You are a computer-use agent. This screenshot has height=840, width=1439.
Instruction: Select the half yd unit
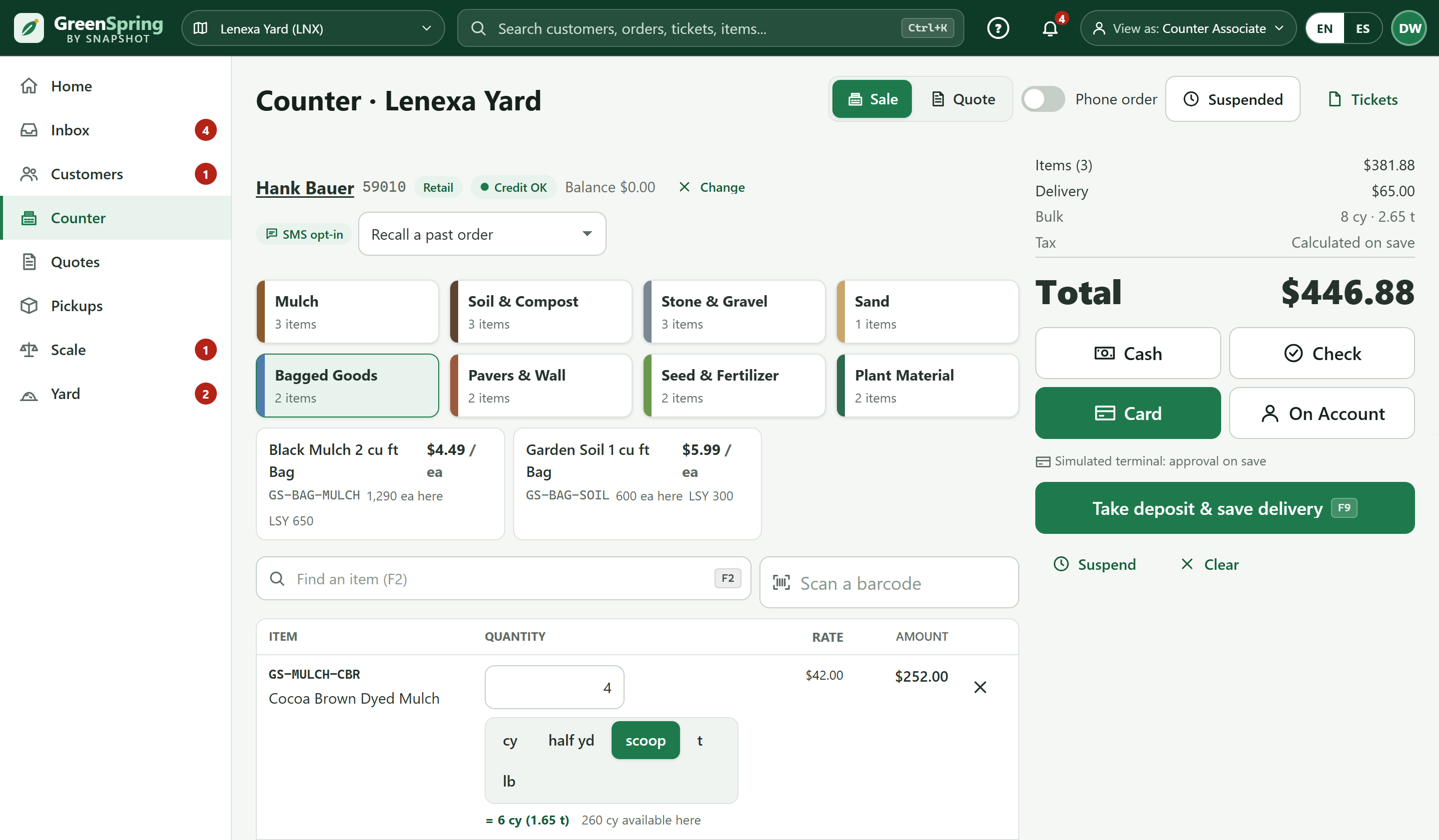click(571, 740)
